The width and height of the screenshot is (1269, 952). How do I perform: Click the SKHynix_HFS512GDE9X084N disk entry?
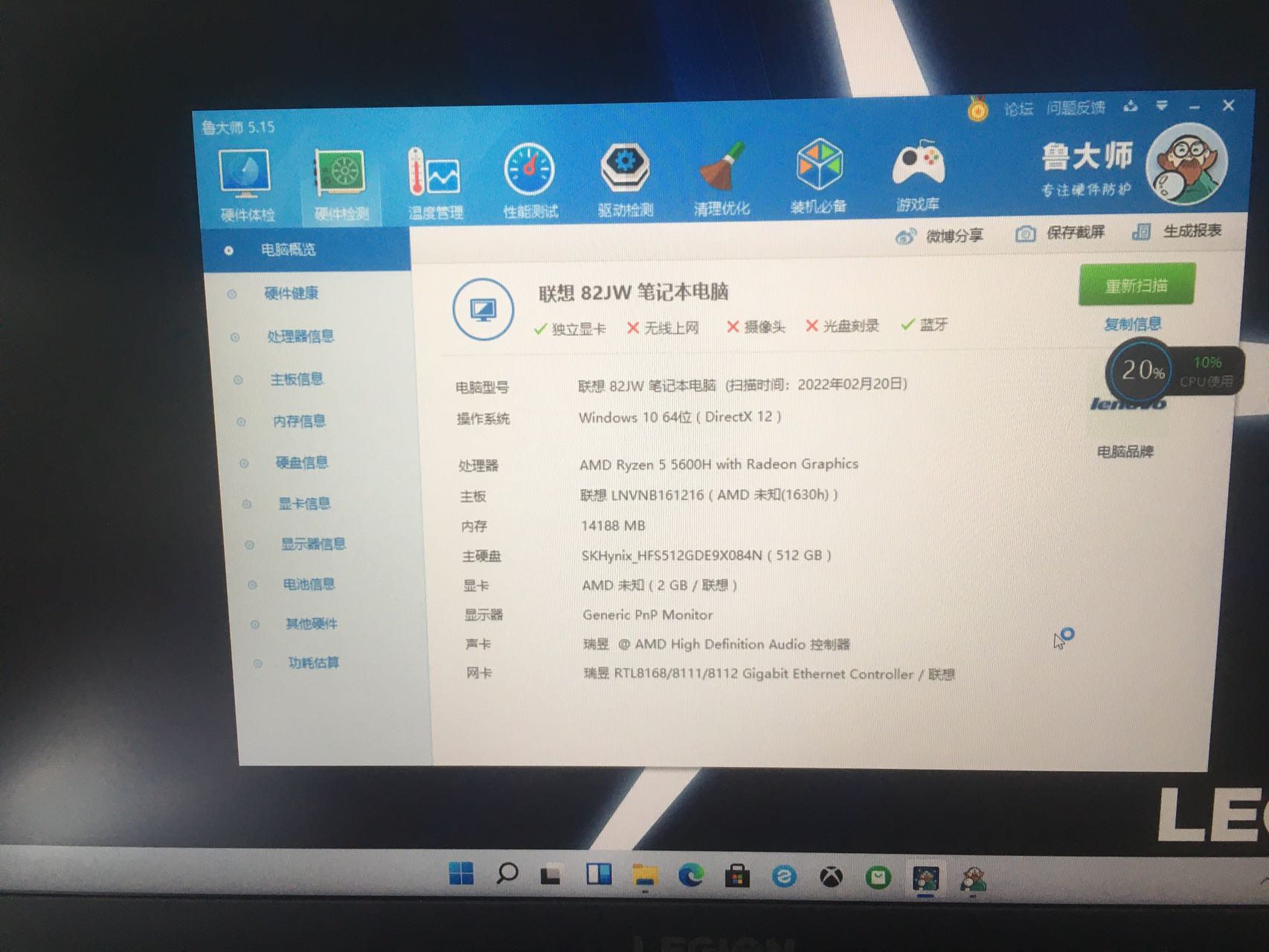(x=707, y=556)
